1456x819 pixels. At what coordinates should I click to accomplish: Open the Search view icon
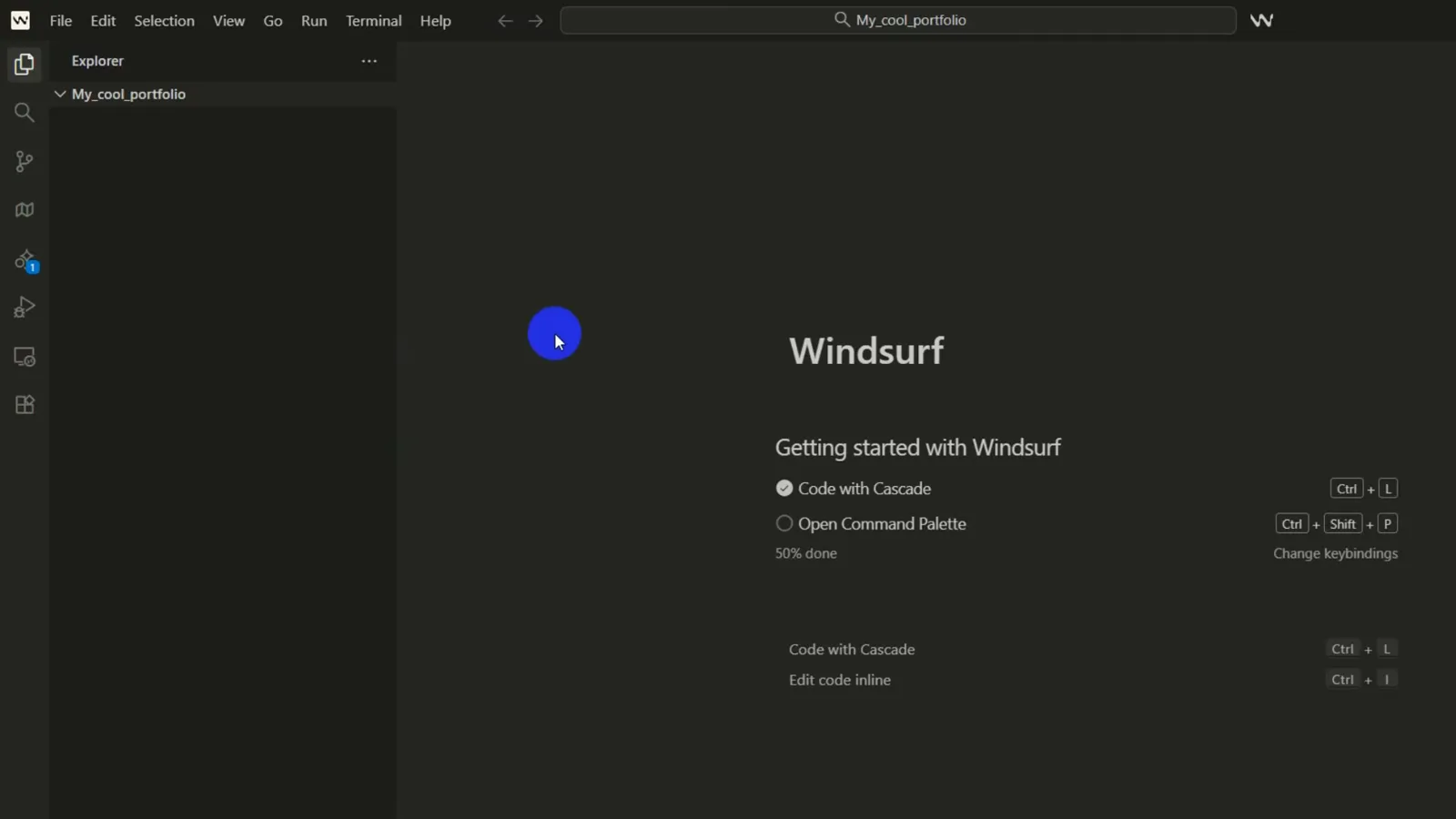(25, 113)
